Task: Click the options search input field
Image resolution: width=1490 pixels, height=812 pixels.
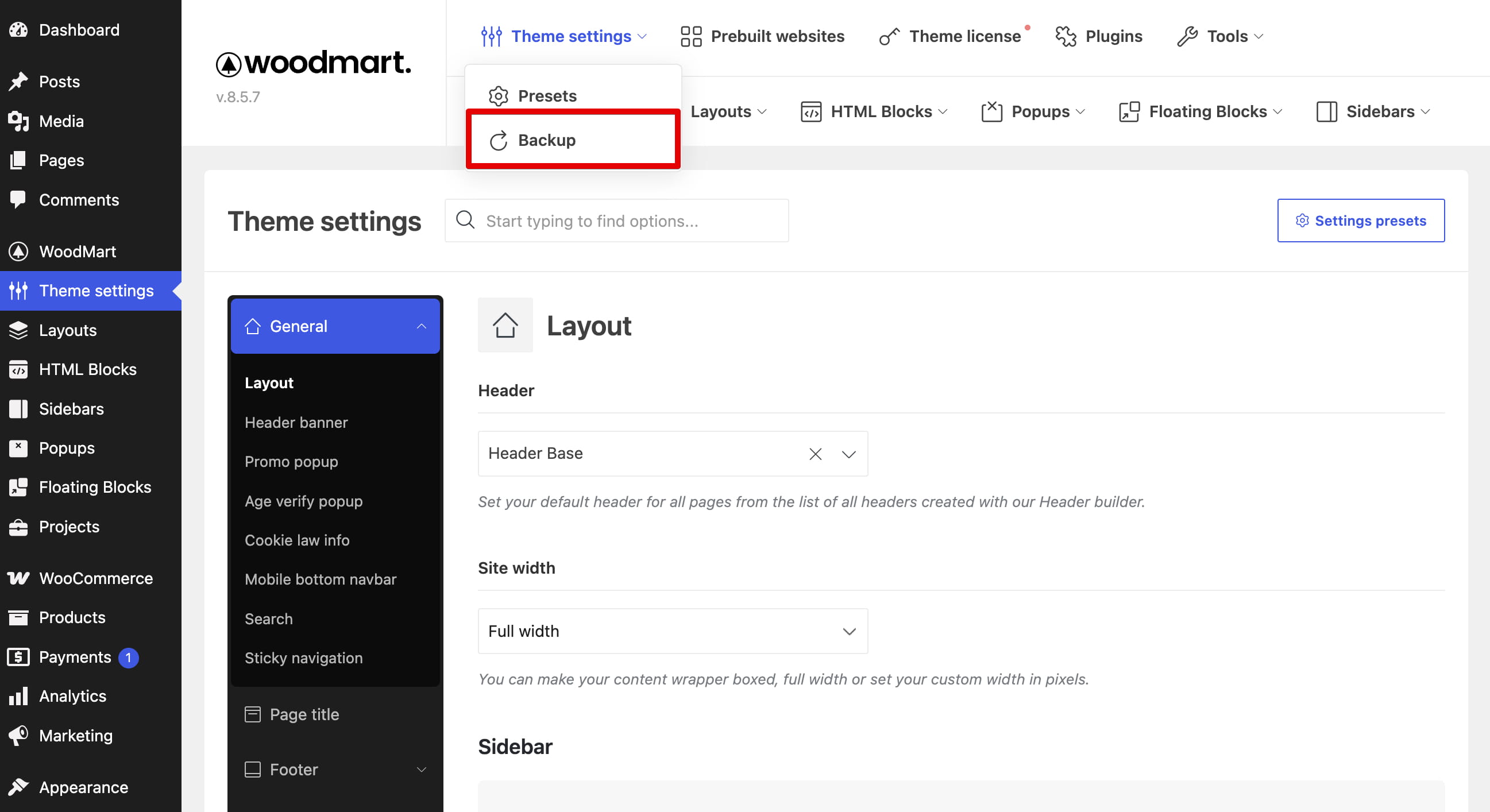Action: point(616,221)
